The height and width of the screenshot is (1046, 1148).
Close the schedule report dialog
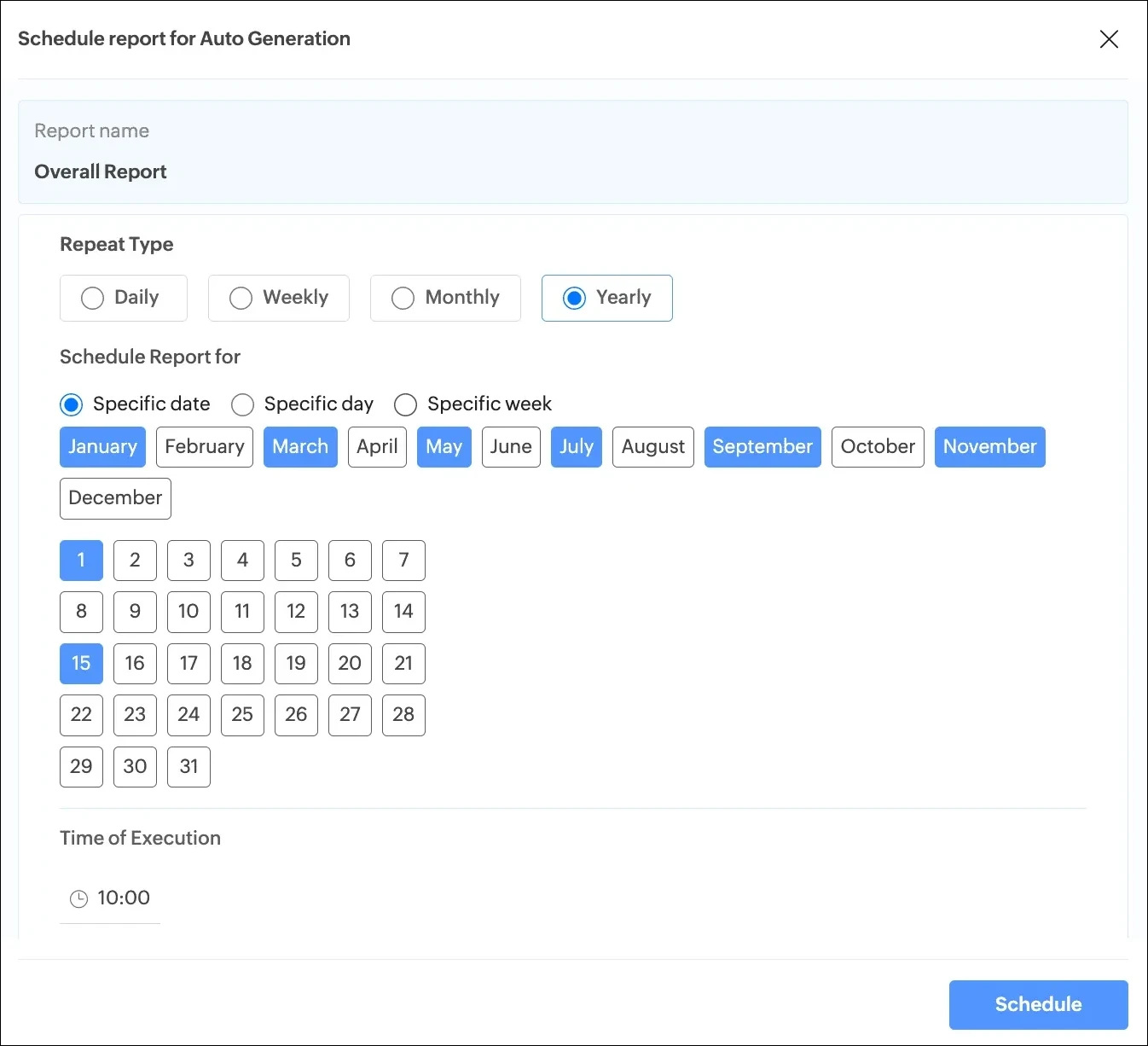[1109, 39]
